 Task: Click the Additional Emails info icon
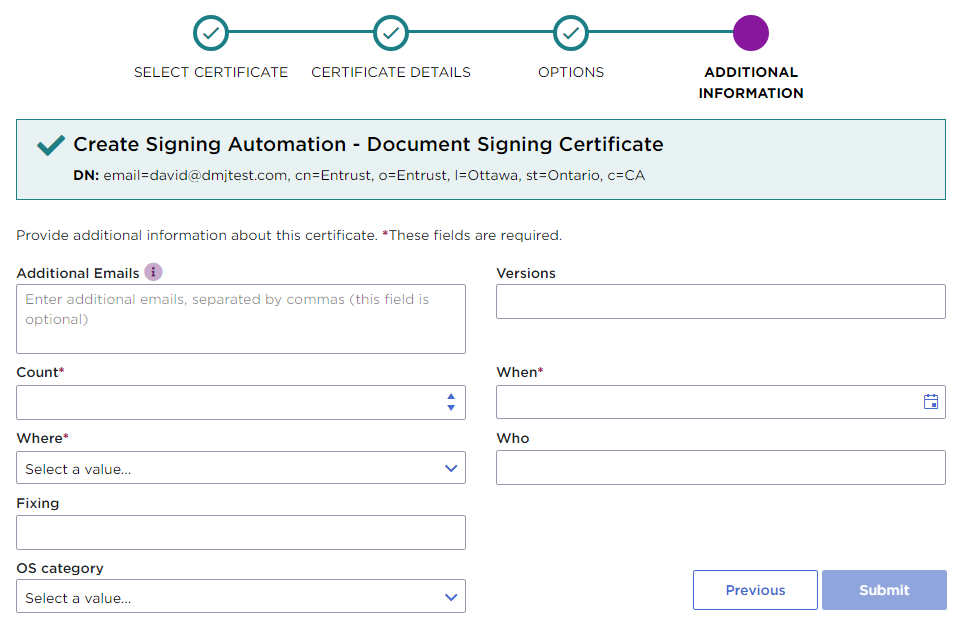tap(153, 272)
